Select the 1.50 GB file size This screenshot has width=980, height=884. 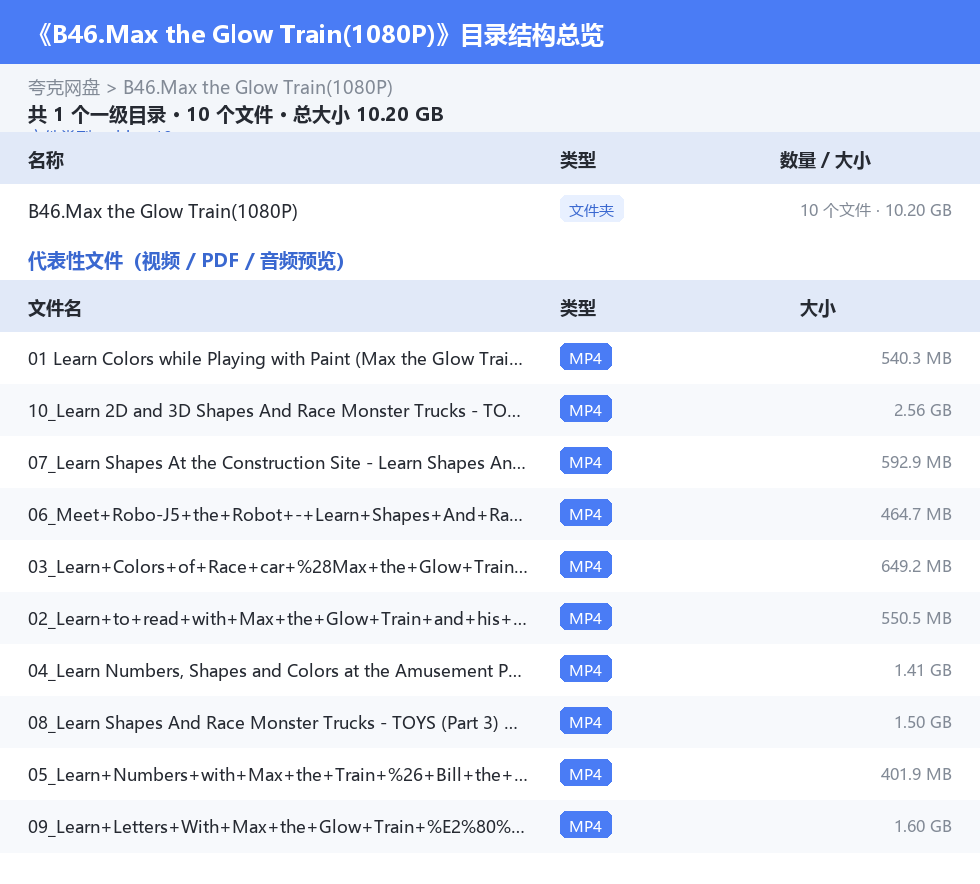(x=922, y=721)
